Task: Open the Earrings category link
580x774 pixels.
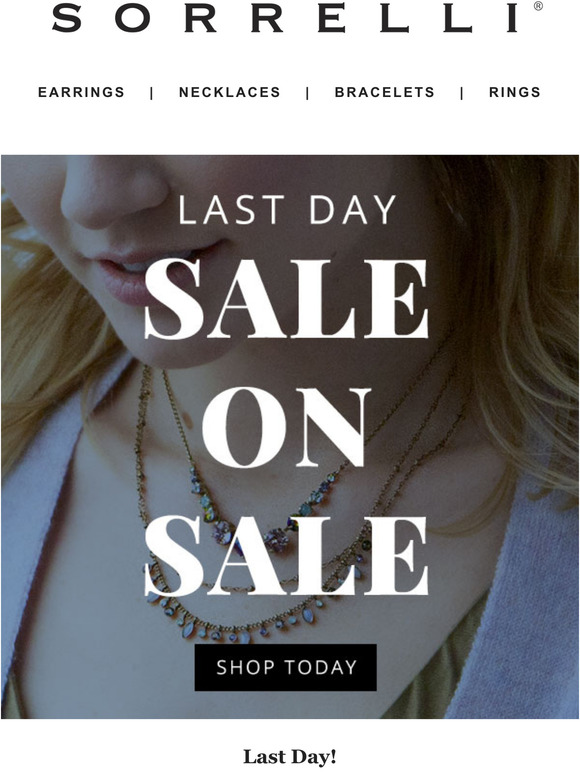Action: 81,92
